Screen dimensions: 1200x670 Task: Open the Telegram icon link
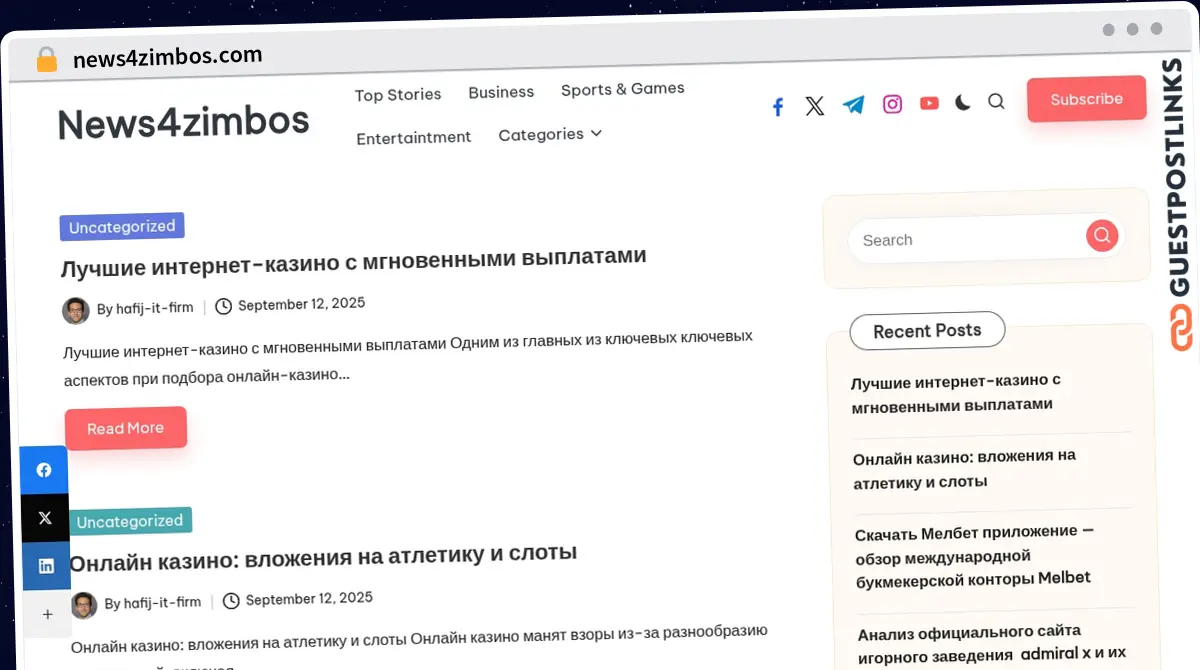(853, 105)
